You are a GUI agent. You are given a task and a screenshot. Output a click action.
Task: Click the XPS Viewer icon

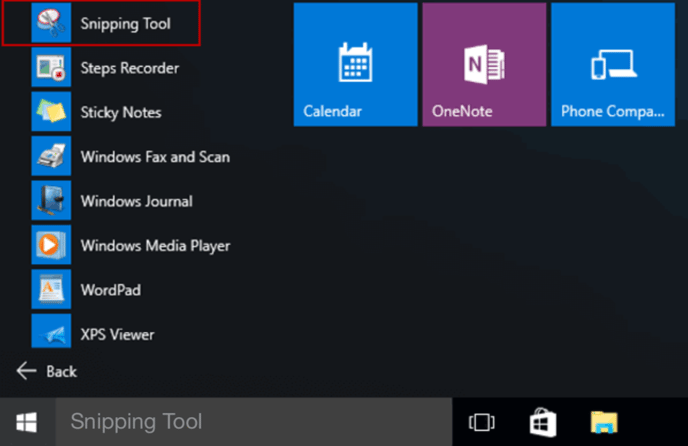pyautogui.click(x=49, y=334)
